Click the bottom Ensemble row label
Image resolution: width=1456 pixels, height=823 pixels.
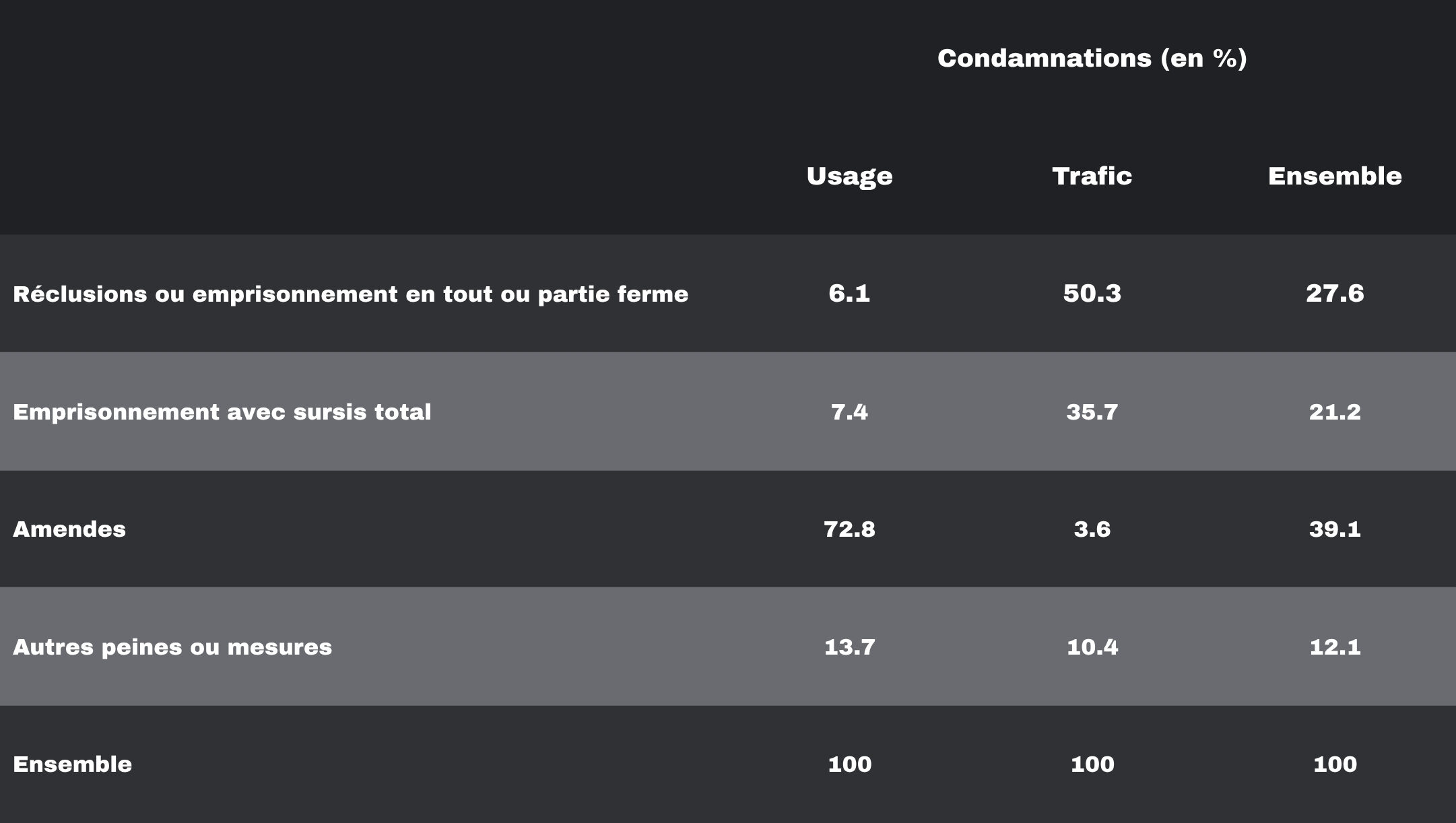(x=72, y=764)
